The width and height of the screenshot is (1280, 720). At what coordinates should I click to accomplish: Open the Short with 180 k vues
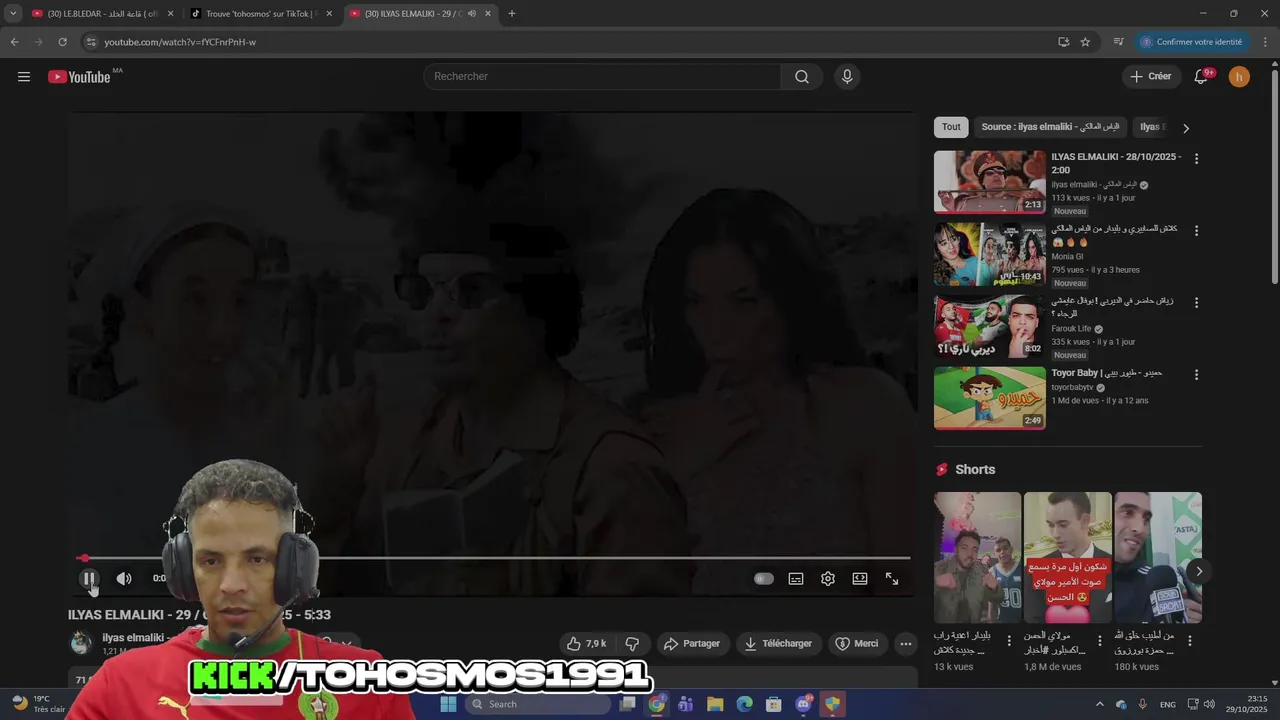click(1158, 557)
